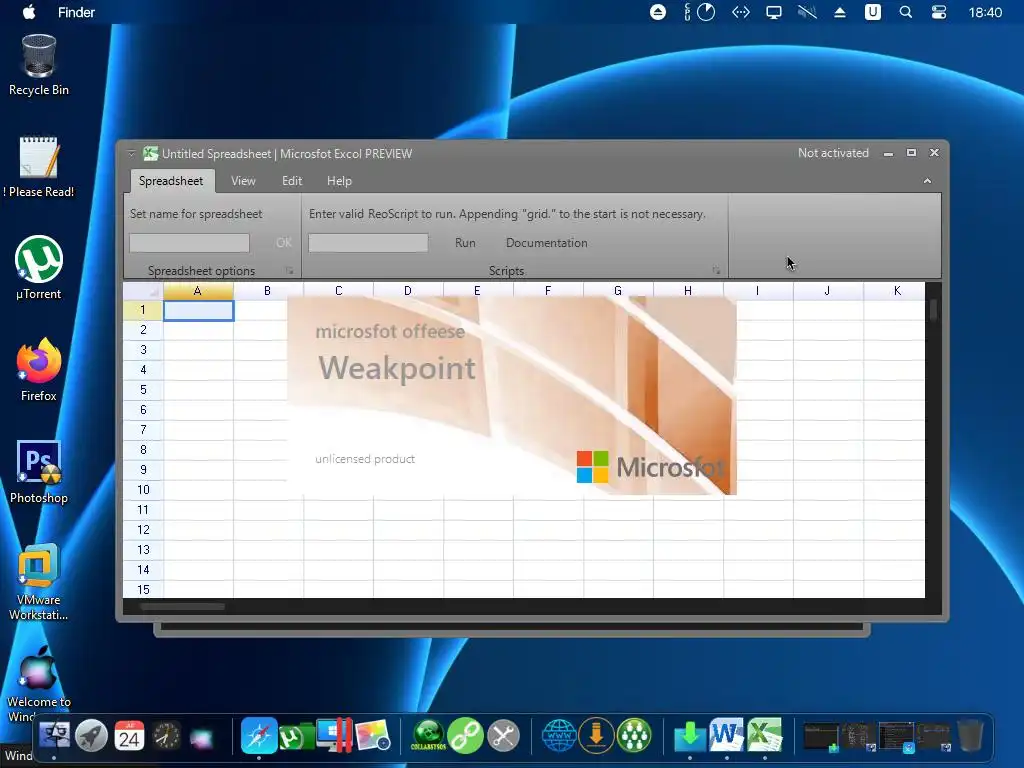
Task: Click the spreadsheet name input field
Action: point(189,243)
